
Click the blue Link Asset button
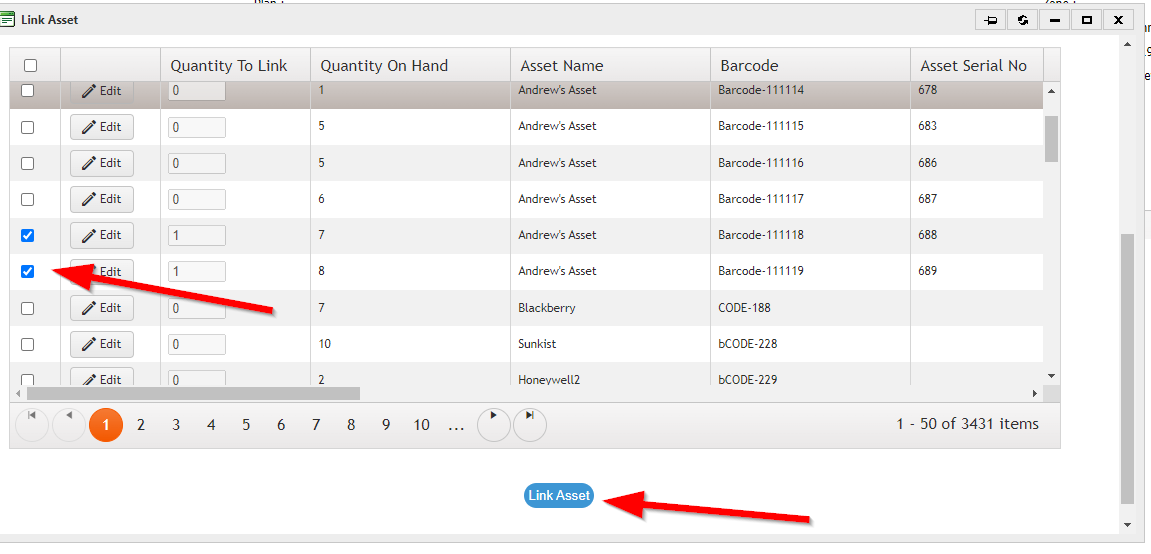click(x=559, y=495)
